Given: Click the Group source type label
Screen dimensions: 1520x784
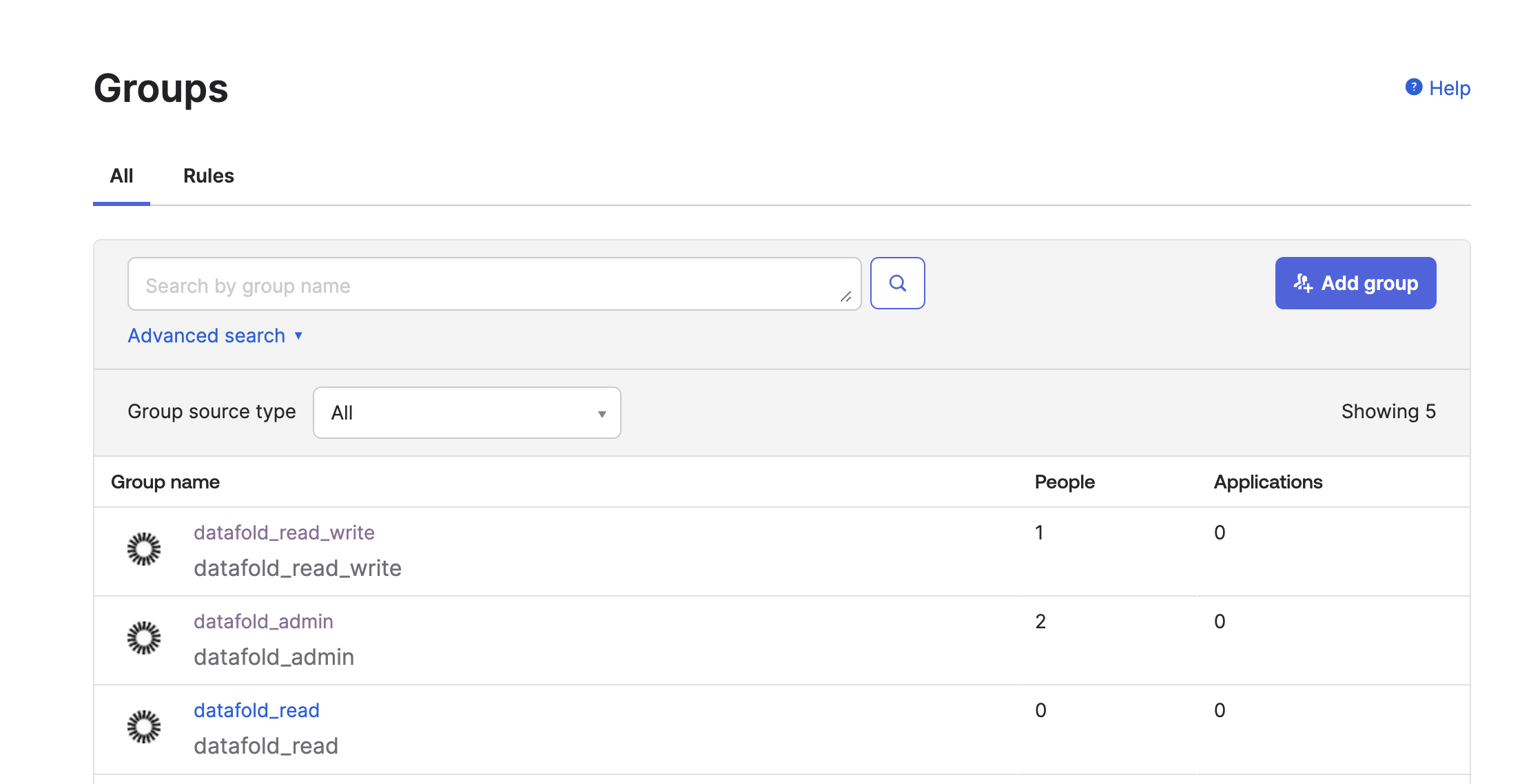Looking at the screenshot, I should tap(212, 411).
